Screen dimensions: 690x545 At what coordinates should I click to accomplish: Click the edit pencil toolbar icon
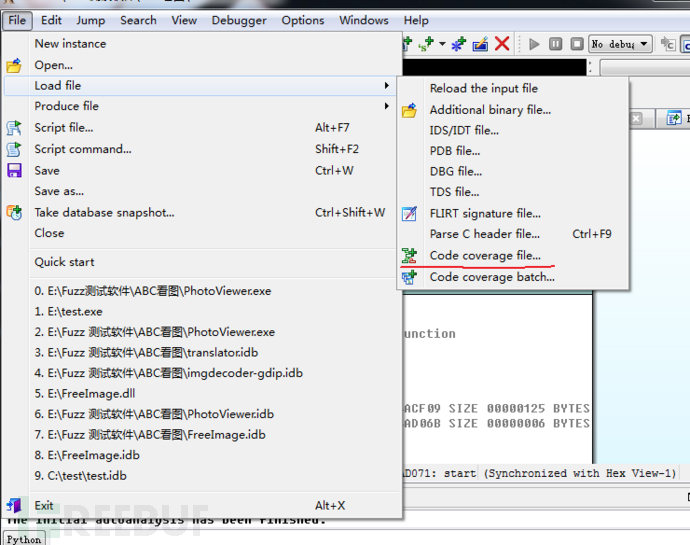click(x=480, y=44)
